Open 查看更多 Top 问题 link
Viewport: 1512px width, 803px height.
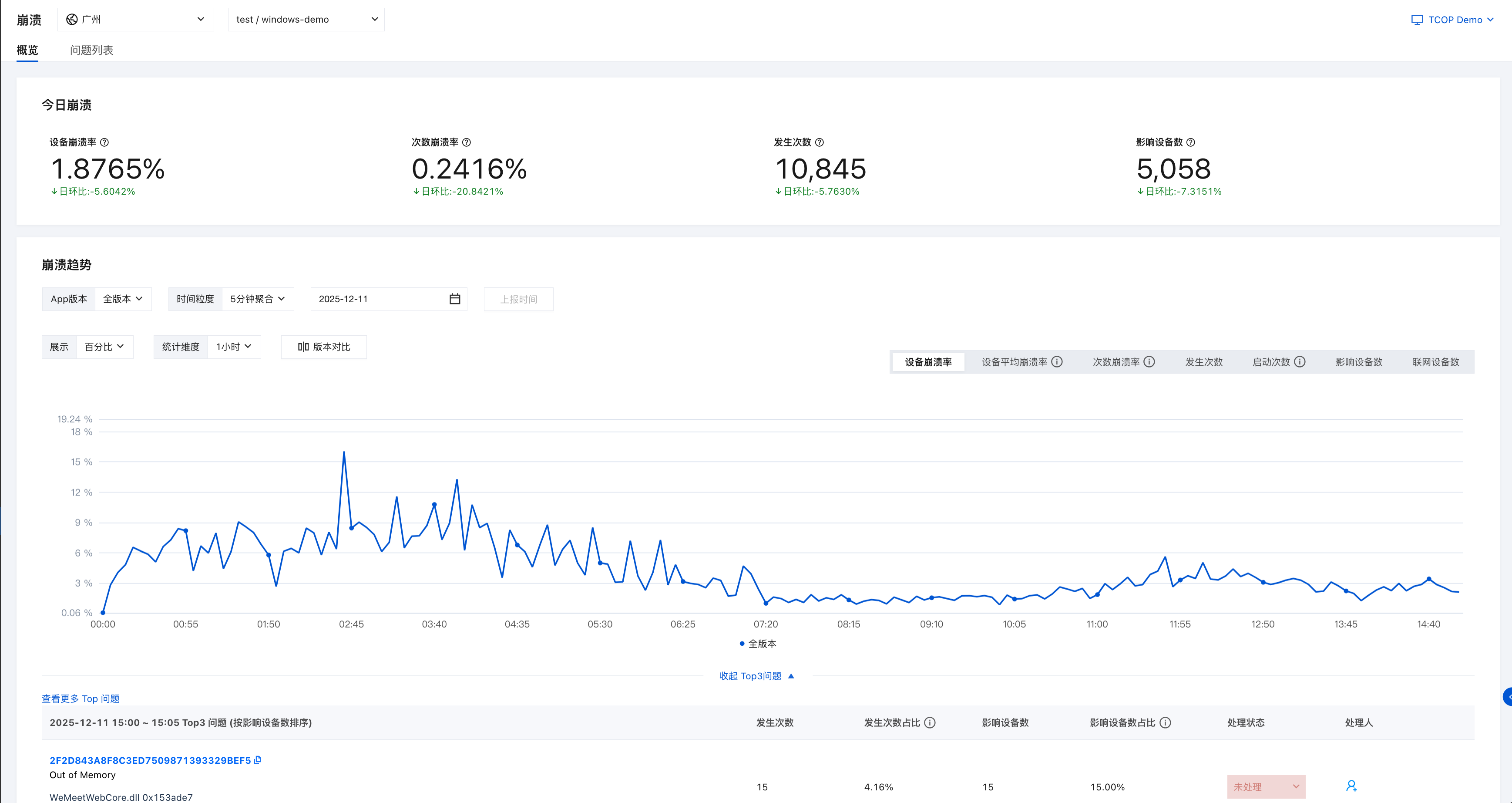point(81,698)
